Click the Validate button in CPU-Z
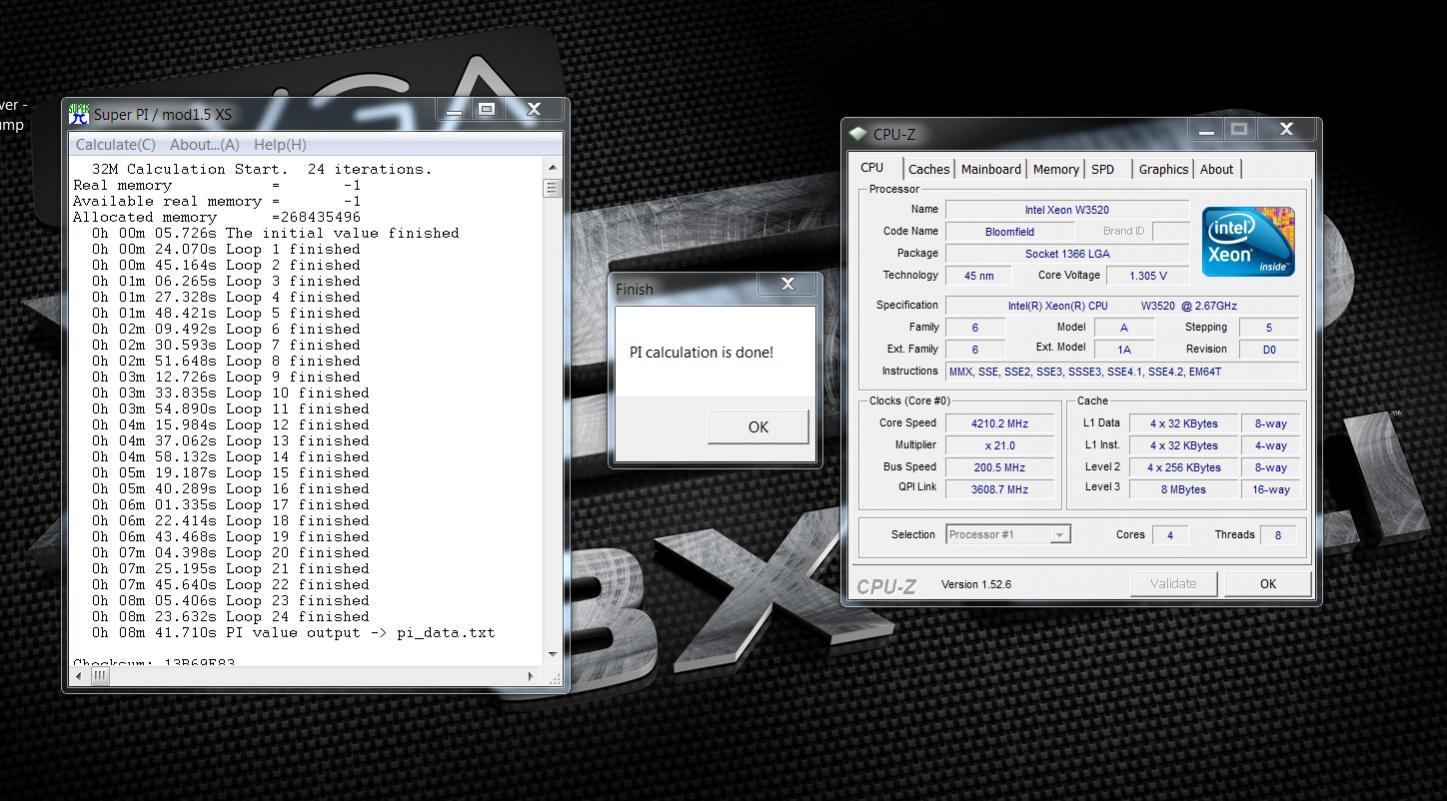Viewport: 1447px width, 801px height. pyautogui.click(x=1173, y=584)
